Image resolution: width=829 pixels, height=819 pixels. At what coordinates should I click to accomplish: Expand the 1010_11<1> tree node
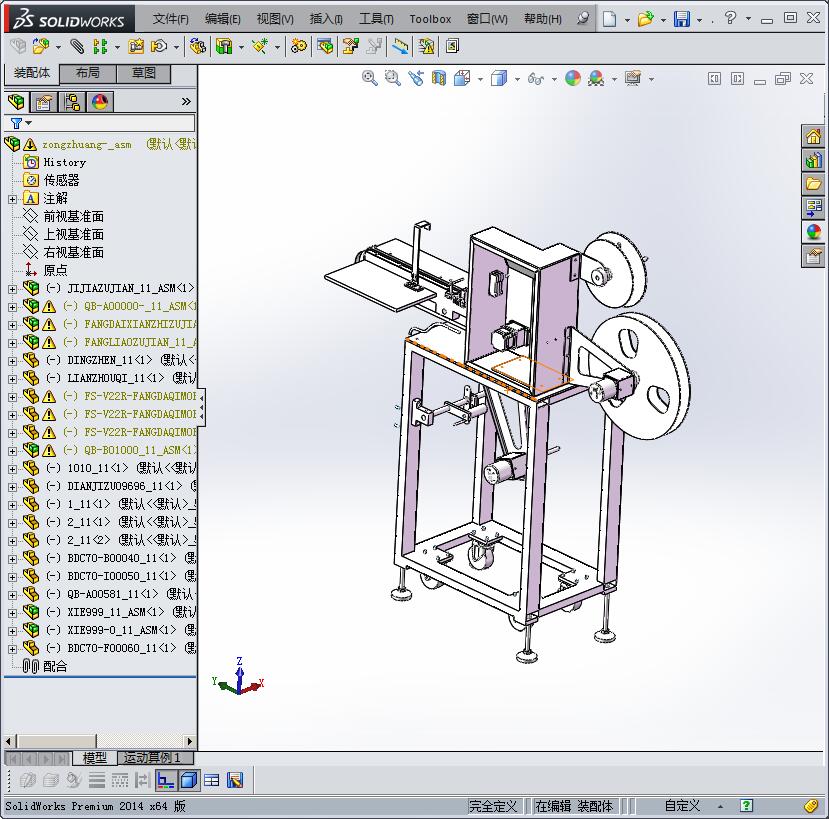(x=12, y=469)
